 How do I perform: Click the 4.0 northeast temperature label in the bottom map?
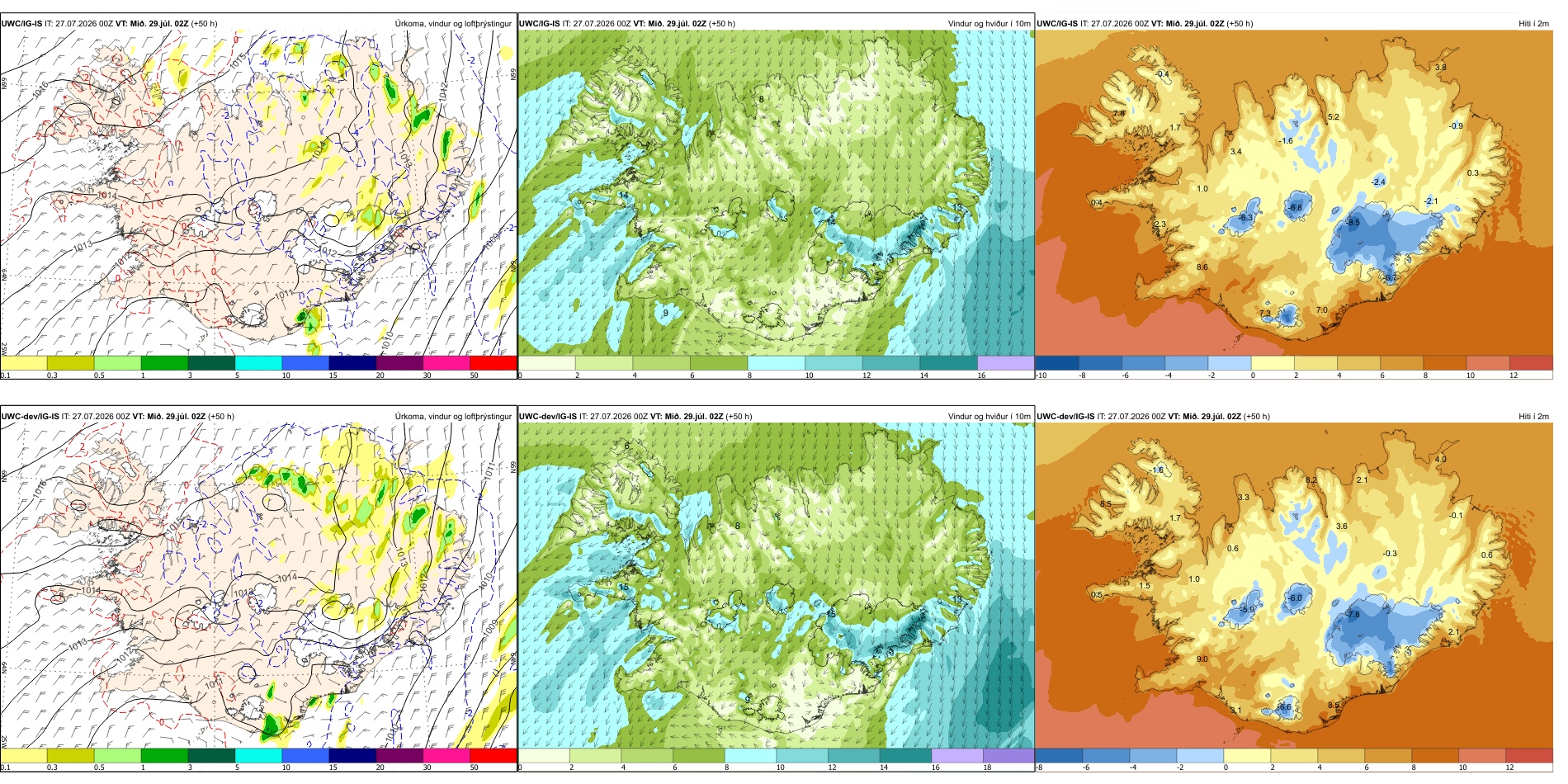(1441, 459)
